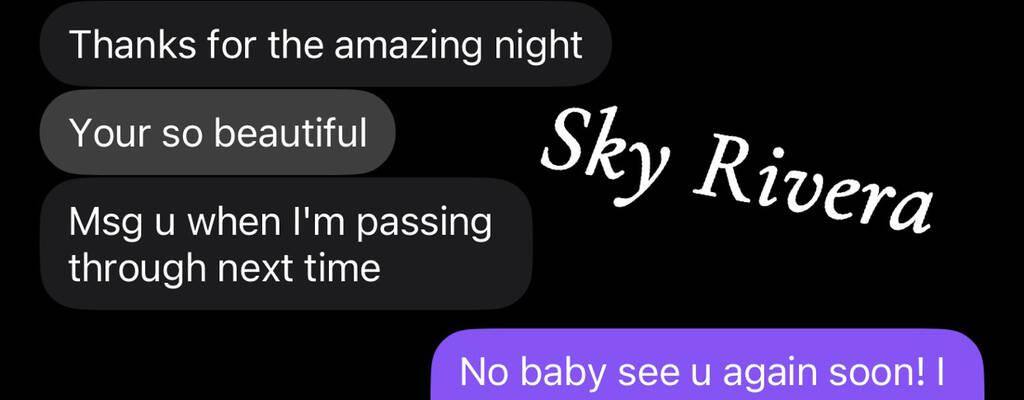Screen dimensions: 1024x400
Task: Tap the purple 'No baby see u again soon' reply
Action: tap(707, 365)
